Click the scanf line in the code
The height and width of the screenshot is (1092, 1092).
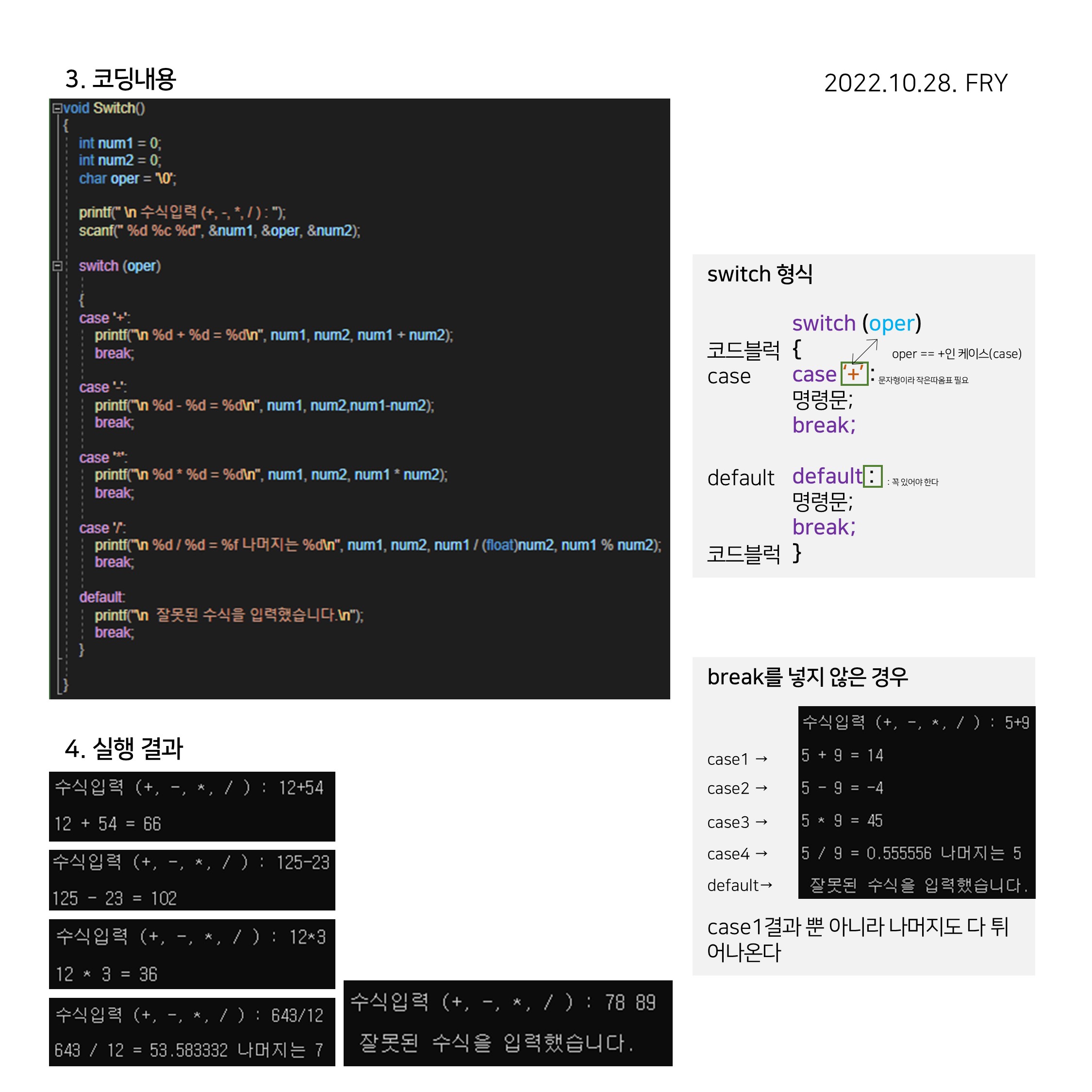tap(220, 232)
